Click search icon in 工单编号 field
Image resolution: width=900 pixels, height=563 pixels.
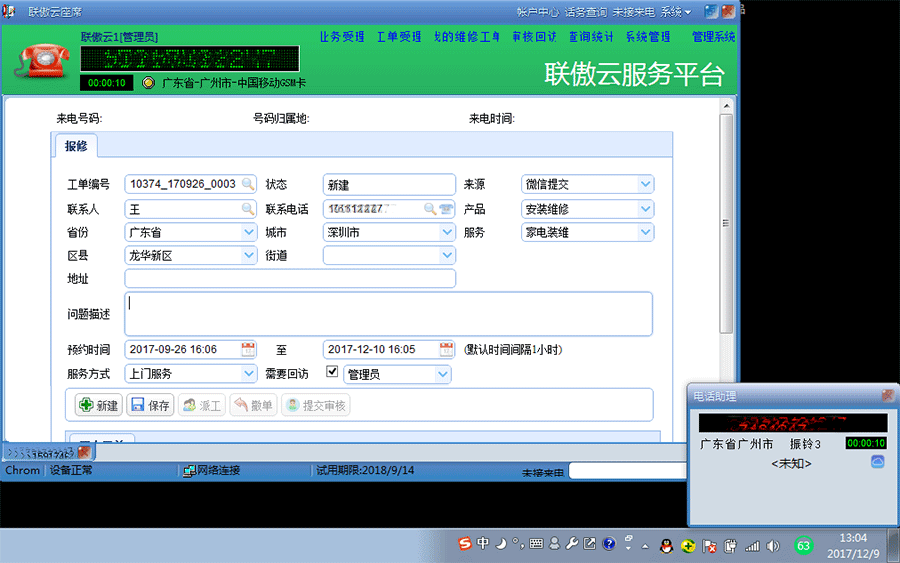(247, 184)
